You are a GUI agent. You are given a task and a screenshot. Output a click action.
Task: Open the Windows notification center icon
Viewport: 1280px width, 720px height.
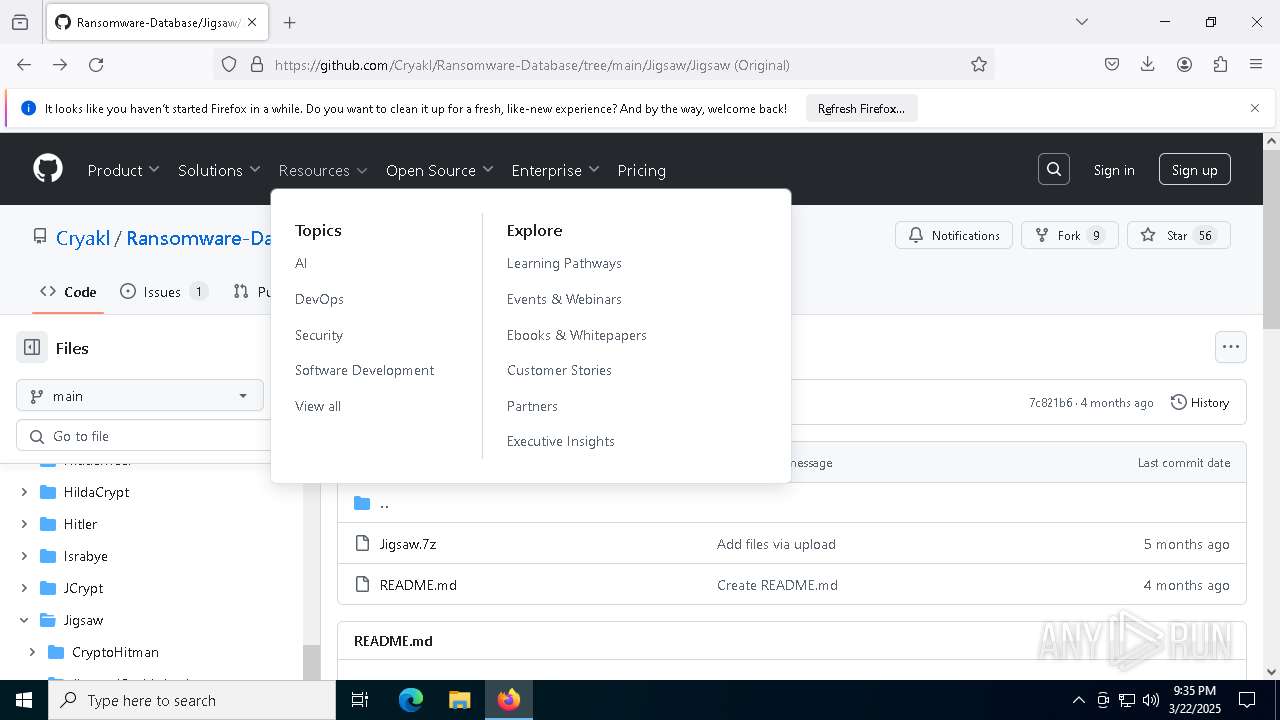[x=1247, y=700]
